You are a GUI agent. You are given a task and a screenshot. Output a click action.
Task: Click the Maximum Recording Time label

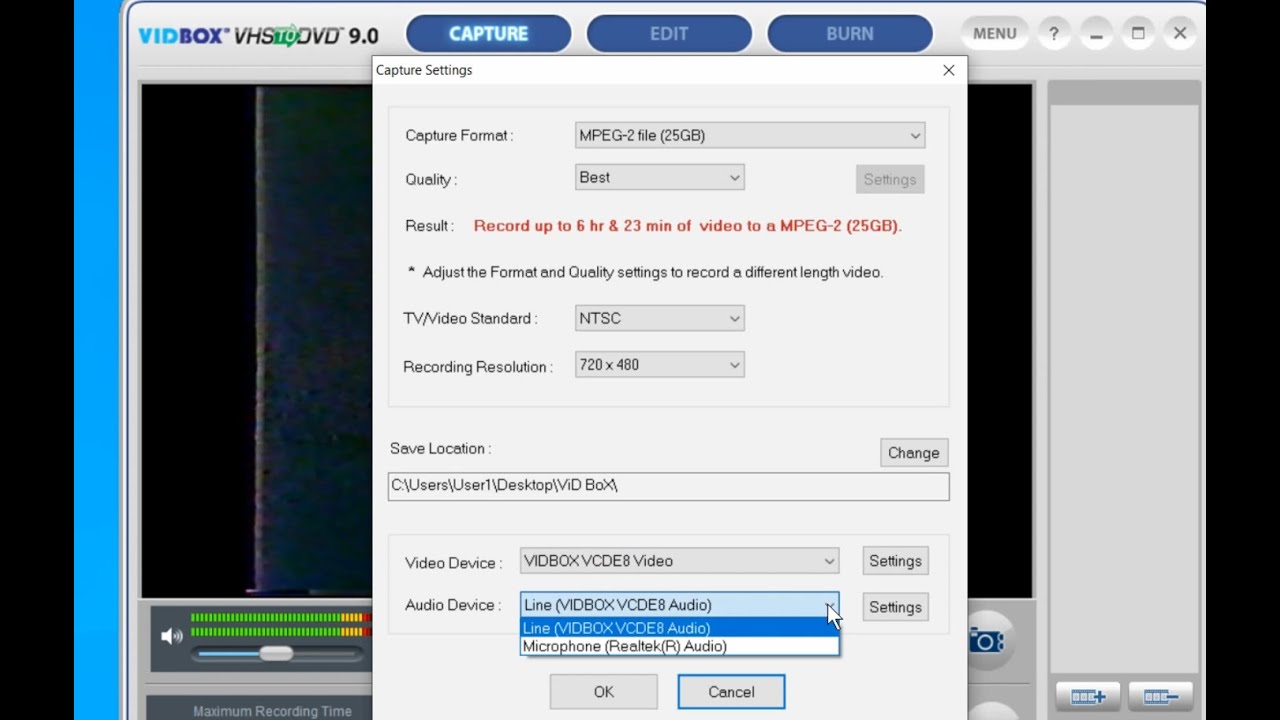tap(272, 711)
